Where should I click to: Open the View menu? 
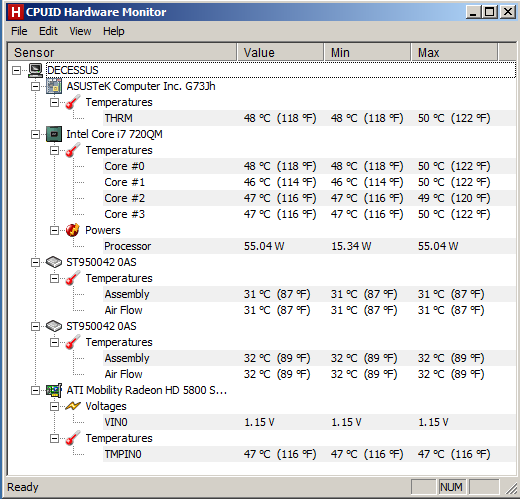[80, 31]
